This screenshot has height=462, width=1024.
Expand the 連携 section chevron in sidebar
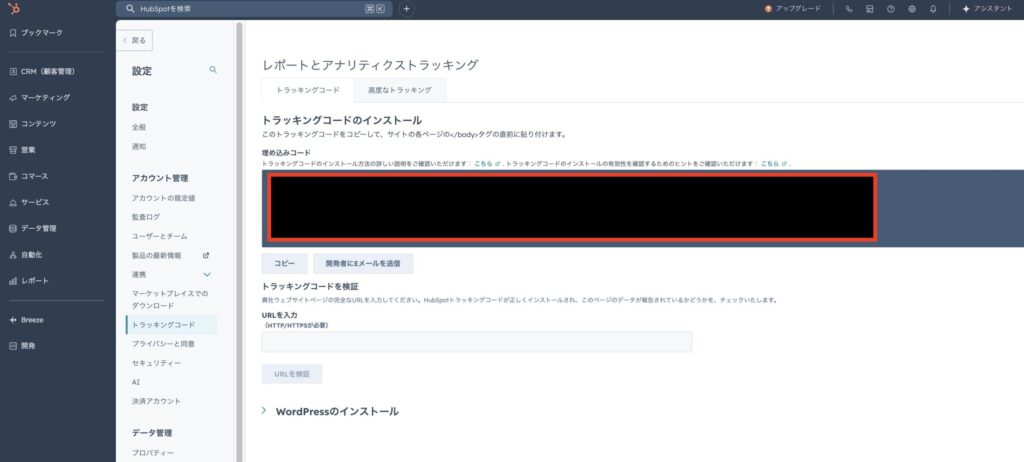[207, 274]
